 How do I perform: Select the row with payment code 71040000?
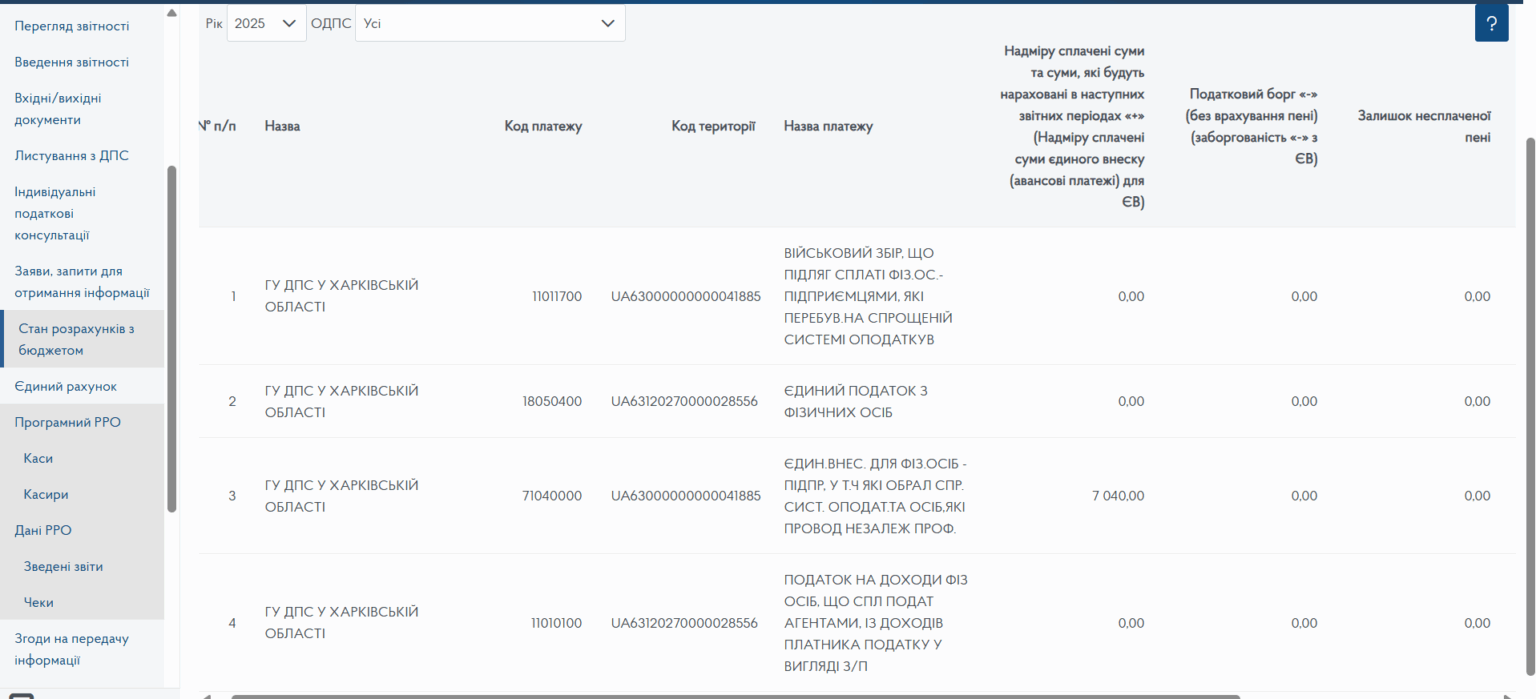pos(551,495)
